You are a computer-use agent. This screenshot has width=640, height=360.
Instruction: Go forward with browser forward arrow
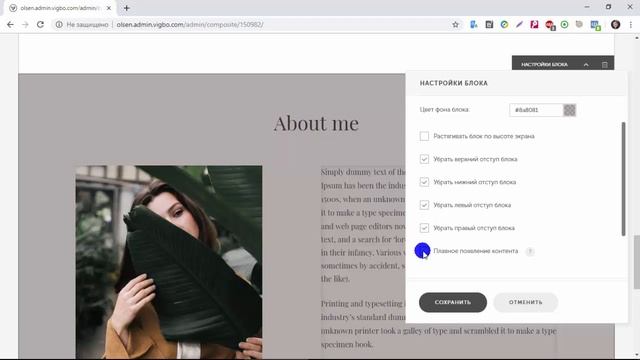pyautogui.click(x=25, y=24)
